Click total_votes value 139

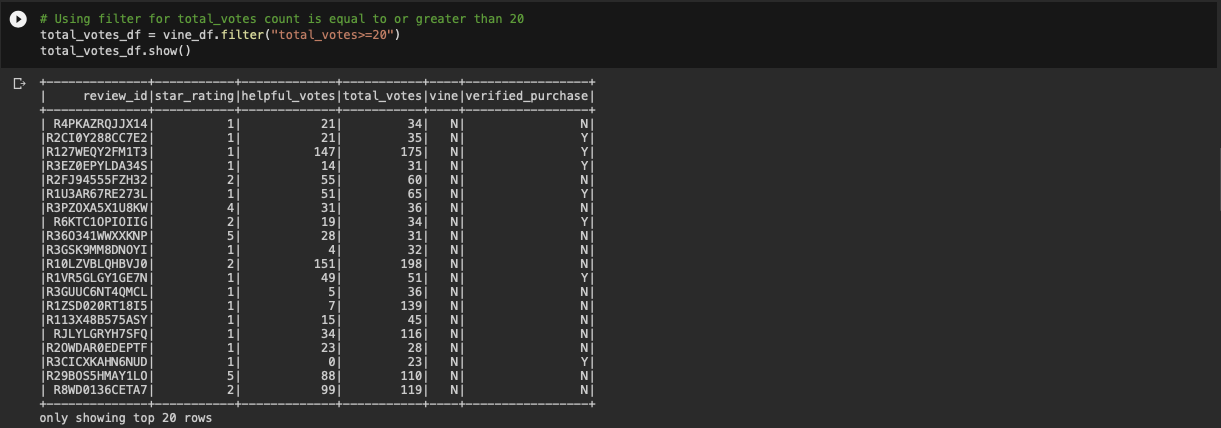coord(412,306)
